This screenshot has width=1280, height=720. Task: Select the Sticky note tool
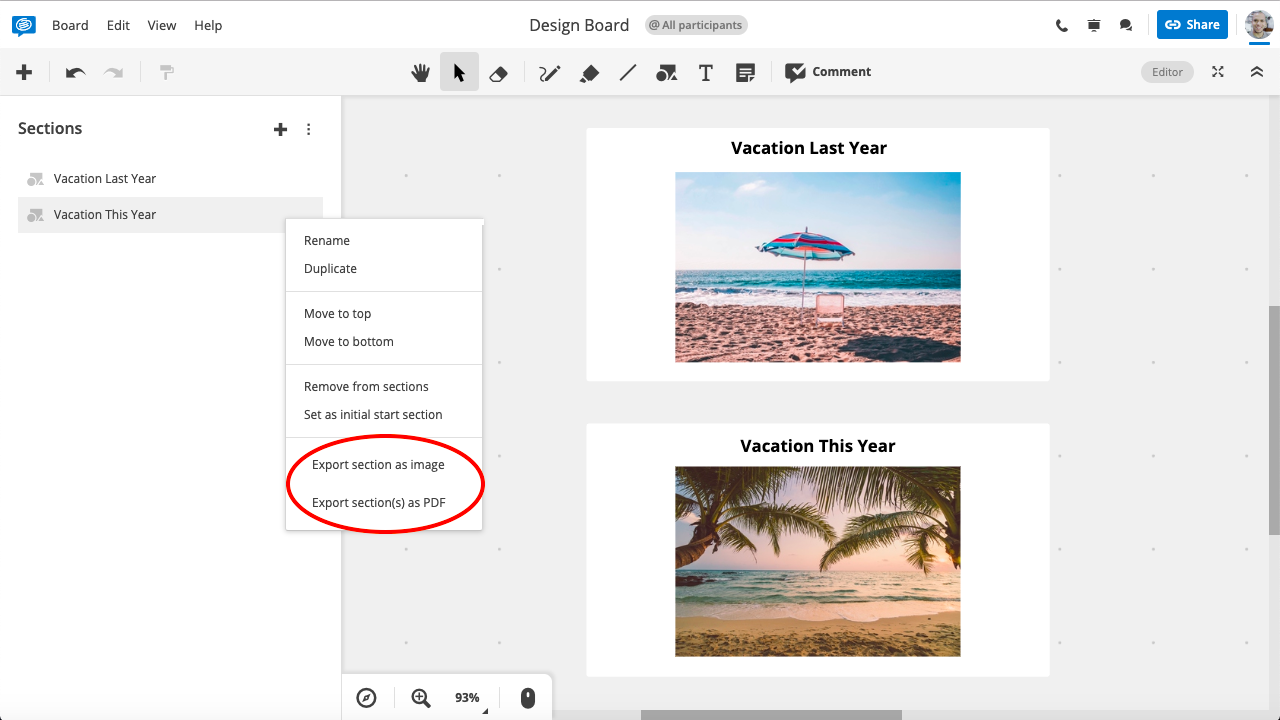tap(745, 72)
